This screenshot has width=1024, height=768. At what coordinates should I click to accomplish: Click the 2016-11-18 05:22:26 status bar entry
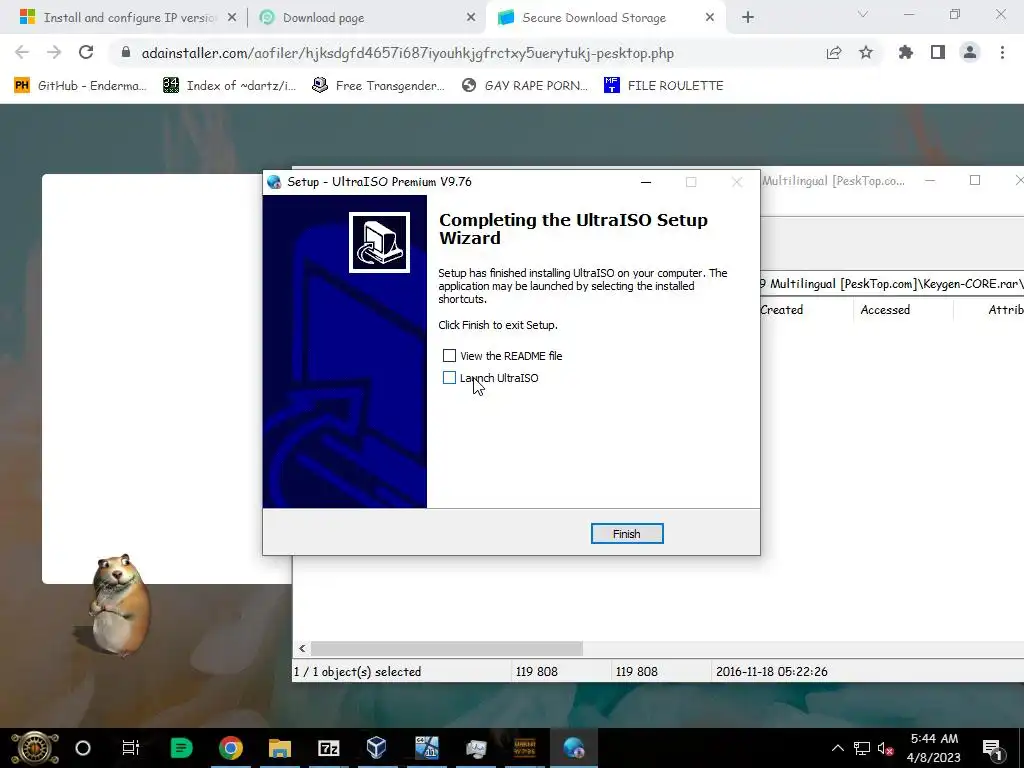[x=771, y=671]
